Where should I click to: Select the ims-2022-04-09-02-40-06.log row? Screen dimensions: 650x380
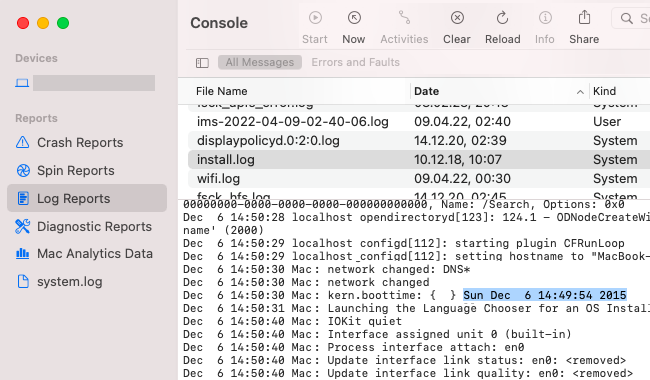tap(419, 121)
